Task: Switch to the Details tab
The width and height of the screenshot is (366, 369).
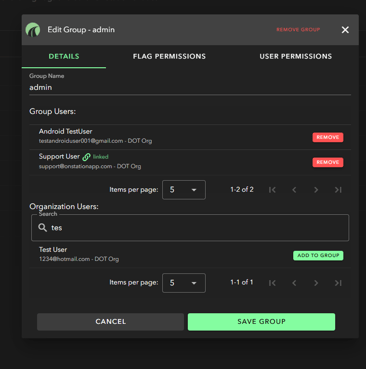Action: pos(64,56)
